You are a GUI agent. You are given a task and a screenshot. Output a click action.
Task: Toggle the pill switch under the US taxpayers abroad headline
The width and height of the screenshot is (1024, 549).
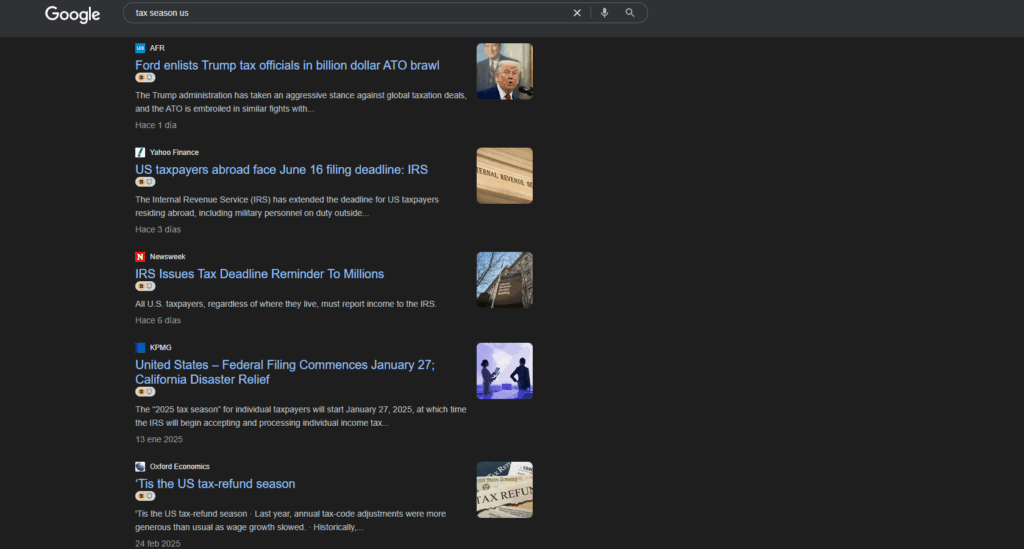pos(145,182)
